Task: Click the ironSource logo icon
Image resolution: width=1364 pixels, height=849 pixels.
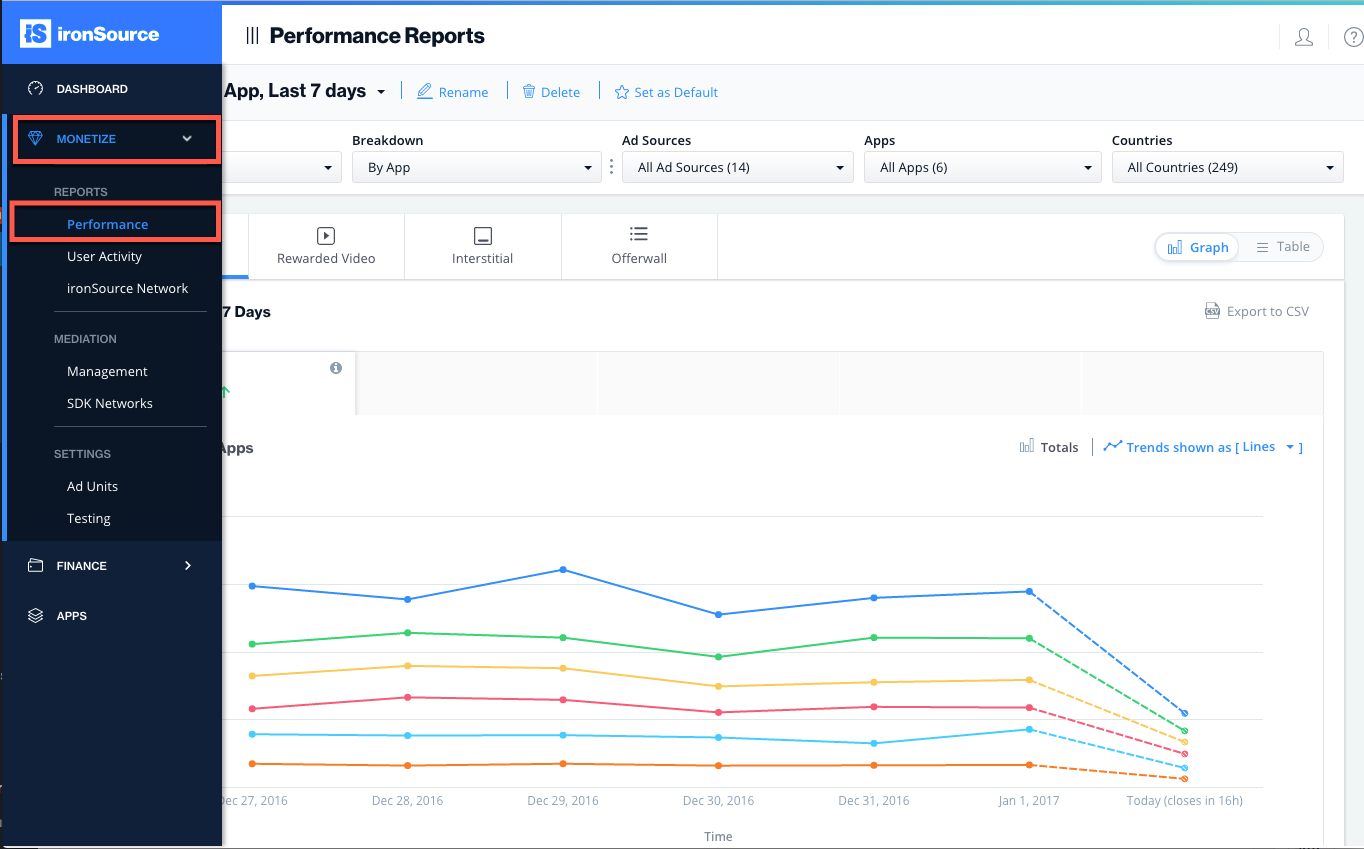Action: [35, 33]
